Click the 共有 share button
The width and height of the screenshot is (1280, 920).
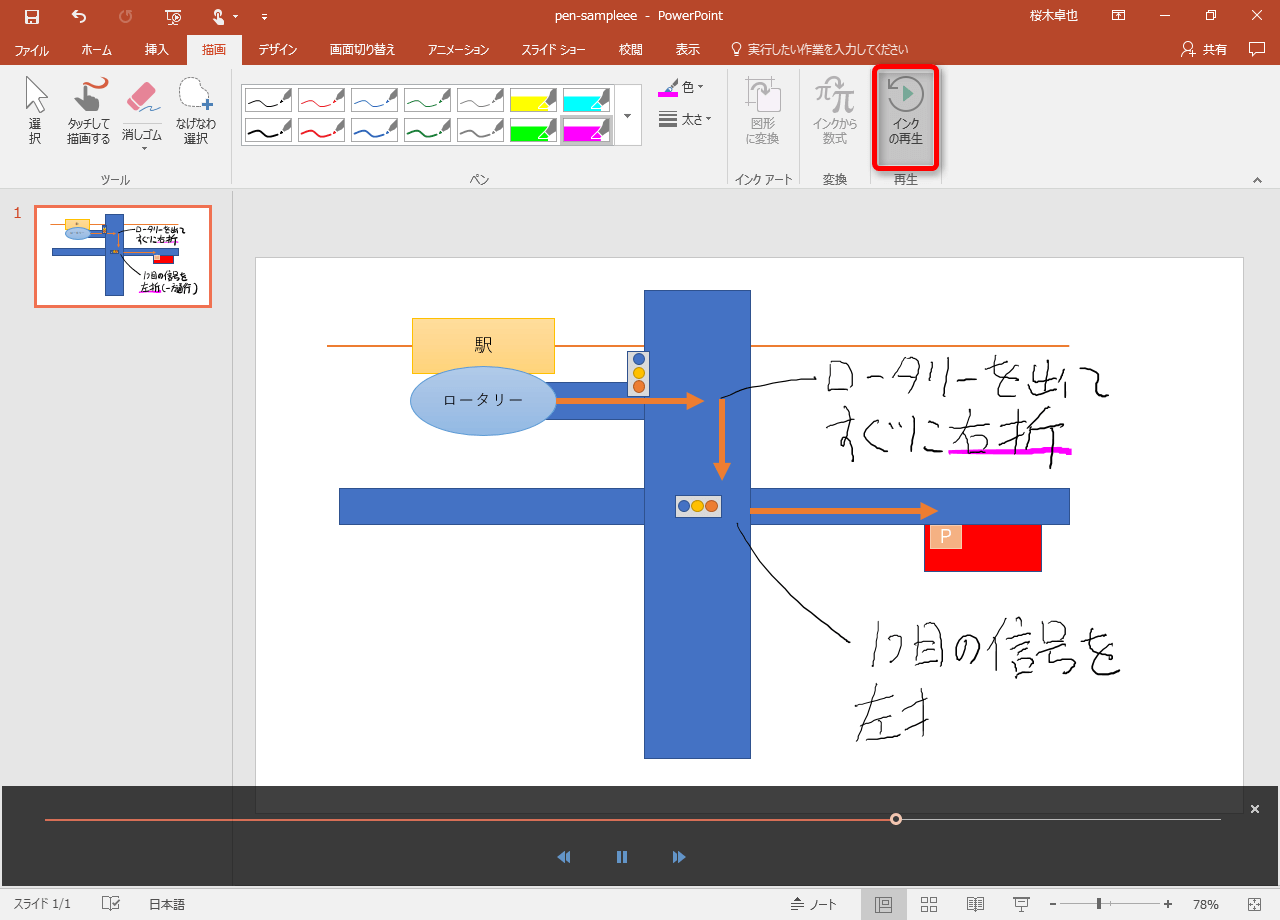click(1204, 49)
